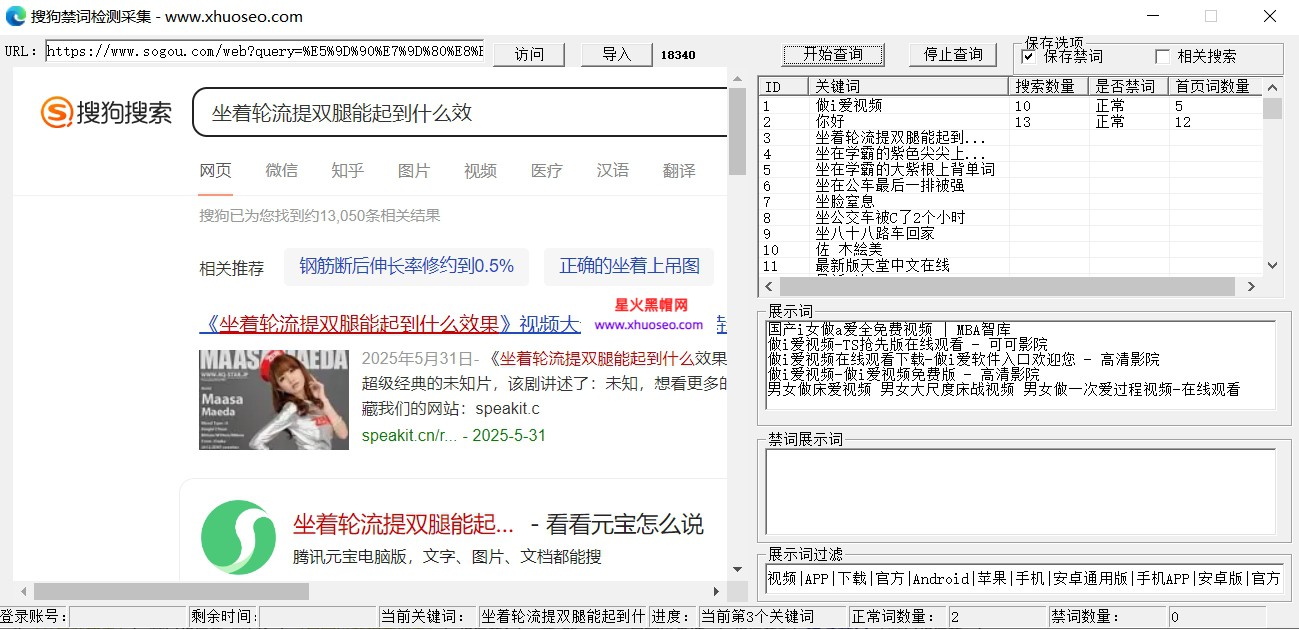The width and height of the screenshot is (1299, 629).
Task: Click the 进度 status field
Action: 771,617
